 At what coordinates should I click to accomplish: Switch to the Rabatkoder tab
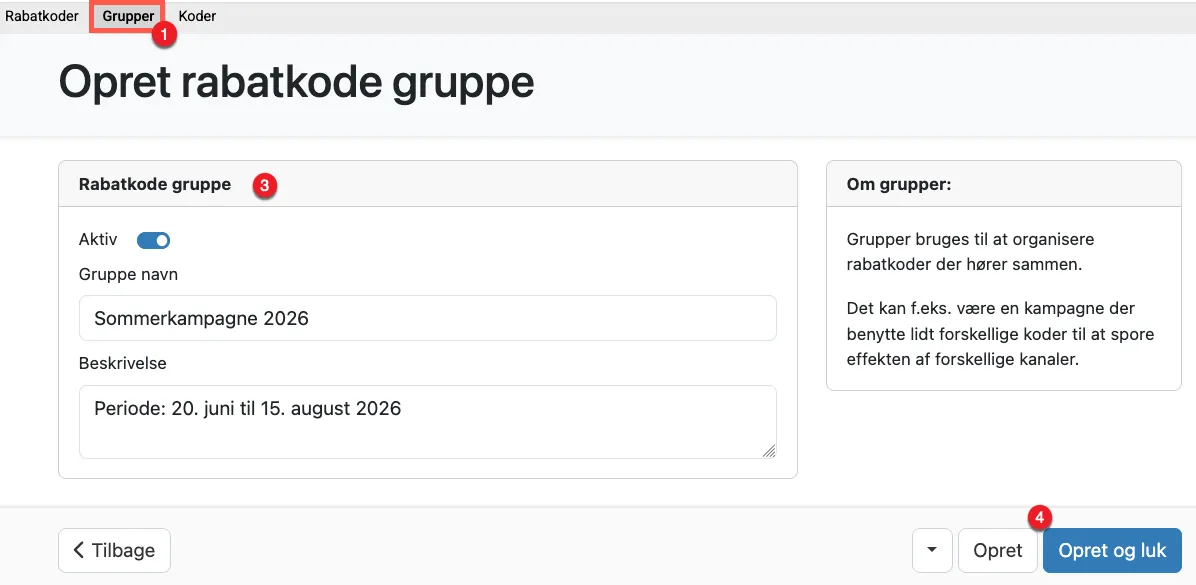pyautogui.click(x=41, y=15)
